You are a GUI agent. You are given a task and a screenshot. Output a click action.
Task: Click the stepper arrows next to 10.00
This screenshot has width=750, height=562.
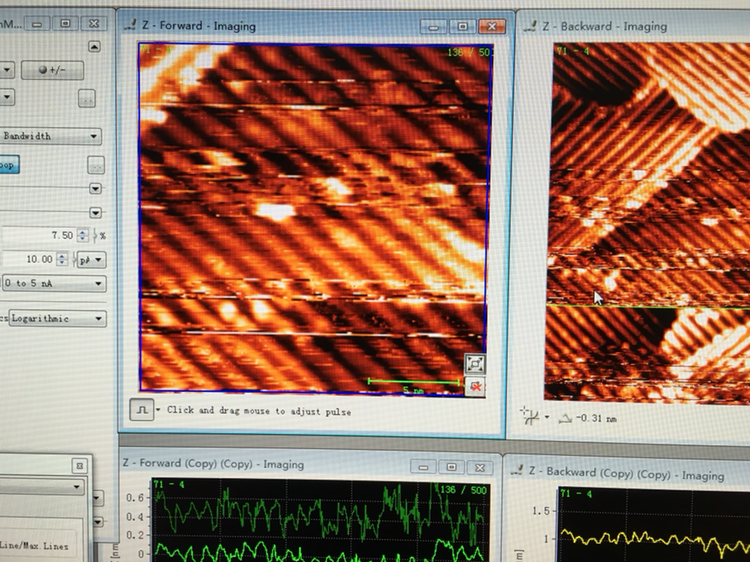[62, 259]
